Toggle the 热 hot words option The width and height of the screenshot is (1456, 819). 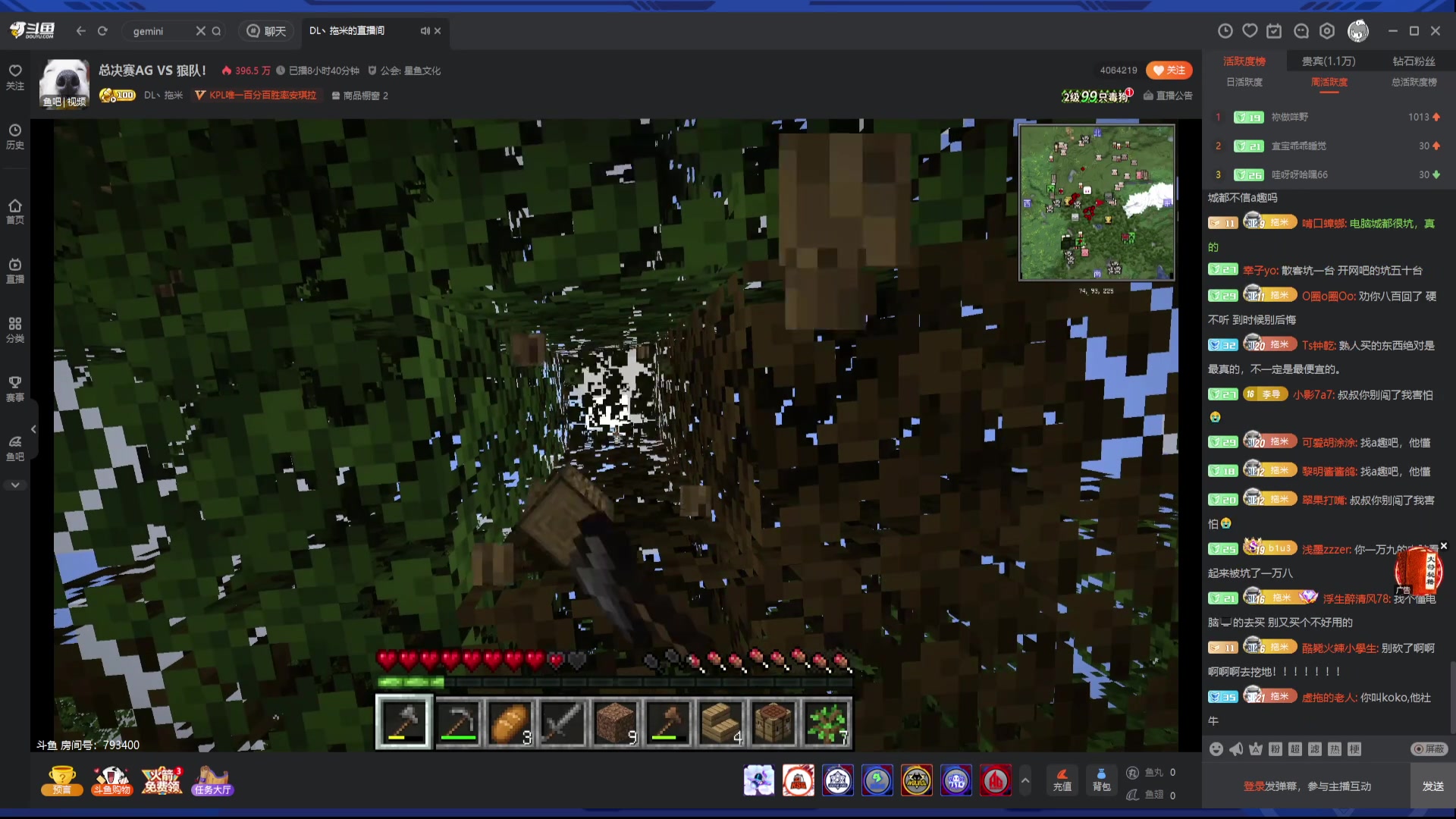pyautogui.click(x=1335, y=749)
